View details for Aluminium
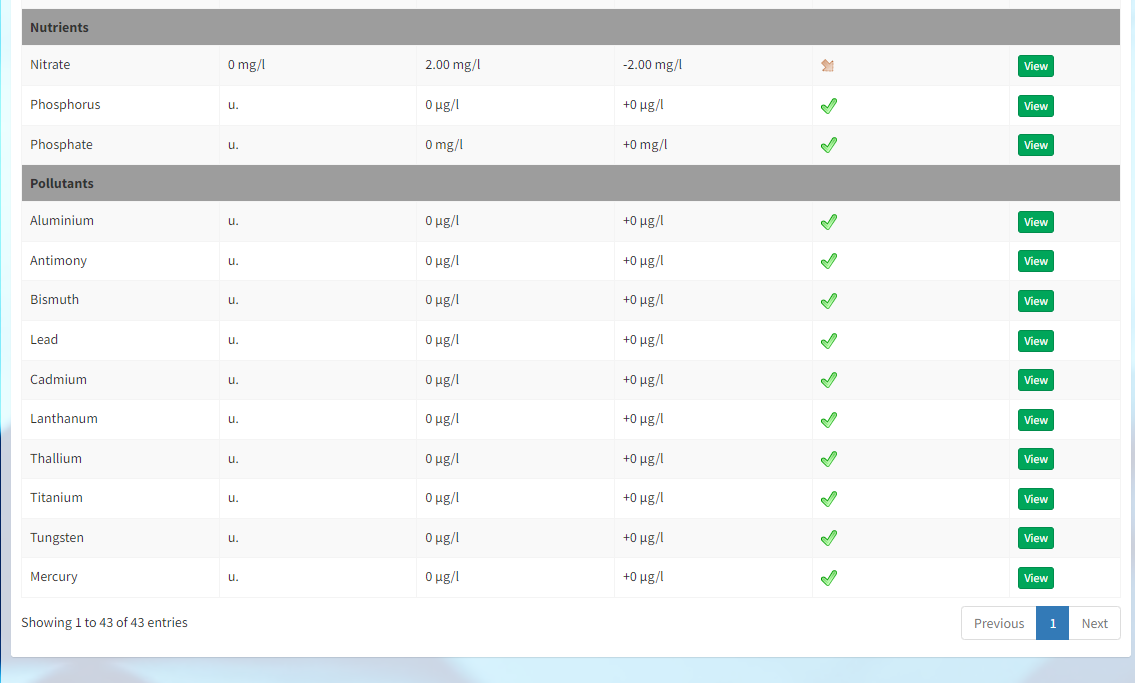This screenshot has width=1135, height=683. pos(1035,222)
